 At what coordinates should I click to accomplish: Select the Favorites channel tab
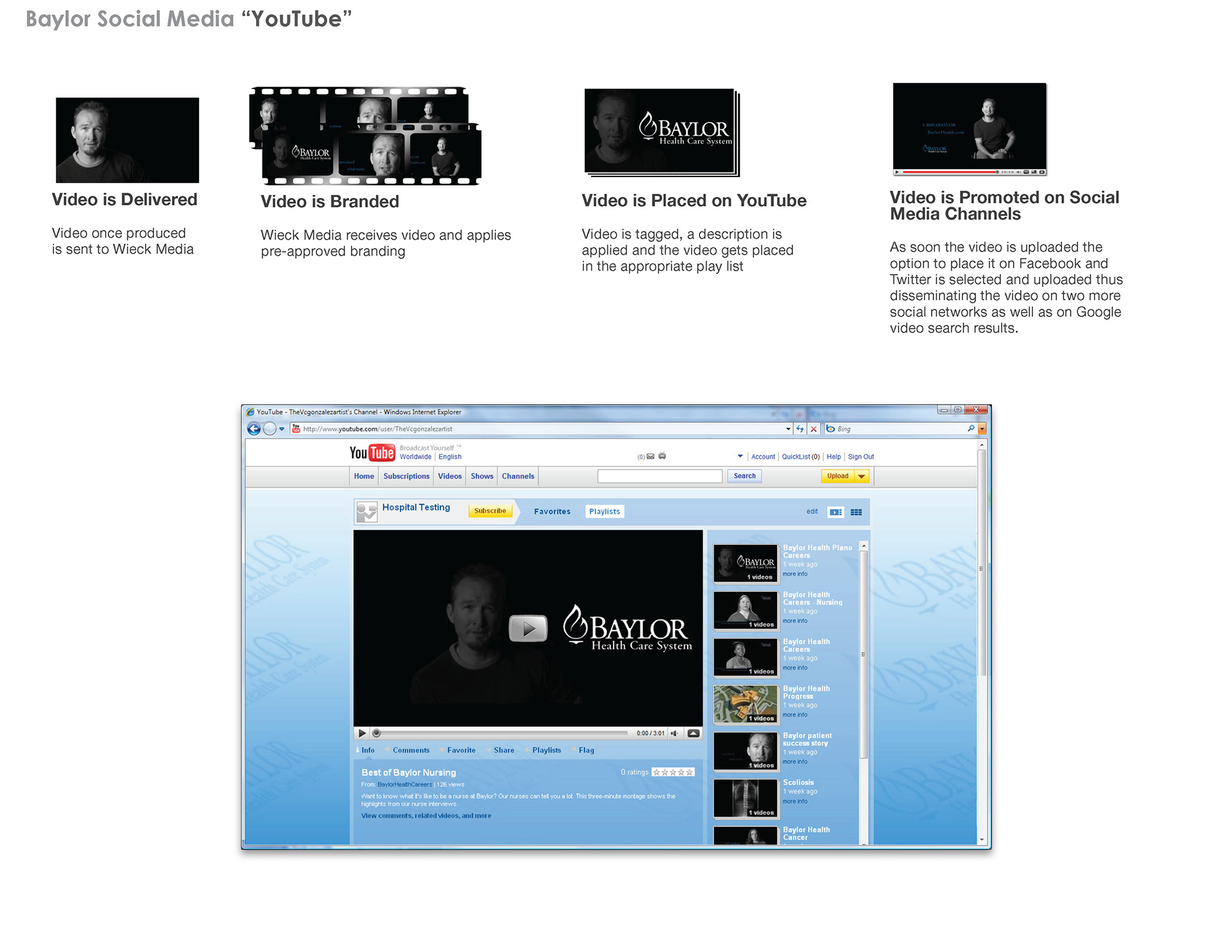552,511
